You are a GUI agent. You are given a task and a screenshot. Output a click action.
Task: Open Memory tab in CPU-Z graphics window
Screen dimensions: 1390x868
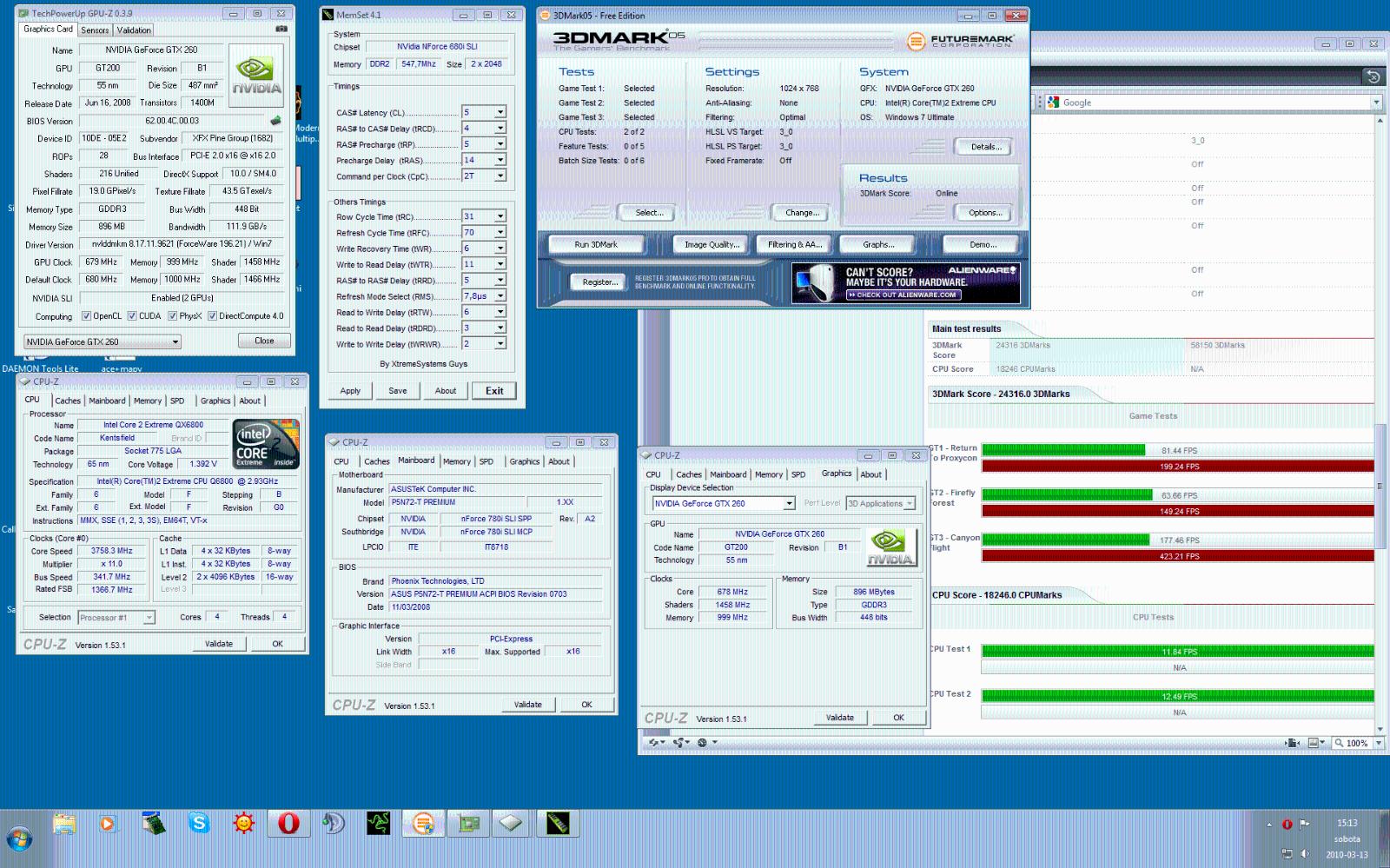coord(768,474)
